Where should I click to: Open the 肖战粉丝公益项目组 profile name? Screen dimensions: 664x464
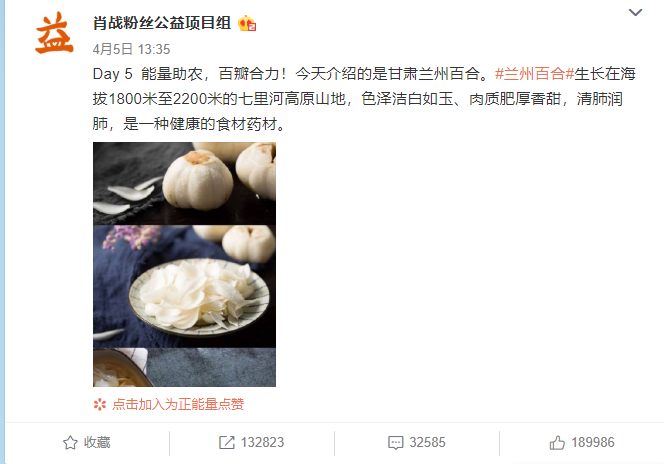click(x=162, y=23)
